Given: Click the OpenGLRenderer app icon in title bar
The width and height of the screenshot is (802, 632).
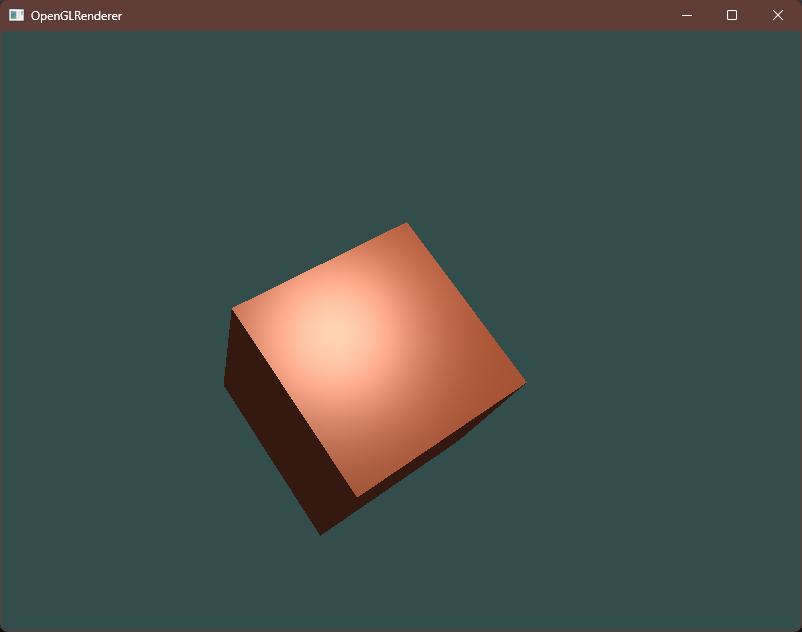Looking at the screenshot, I should [16, 15].
